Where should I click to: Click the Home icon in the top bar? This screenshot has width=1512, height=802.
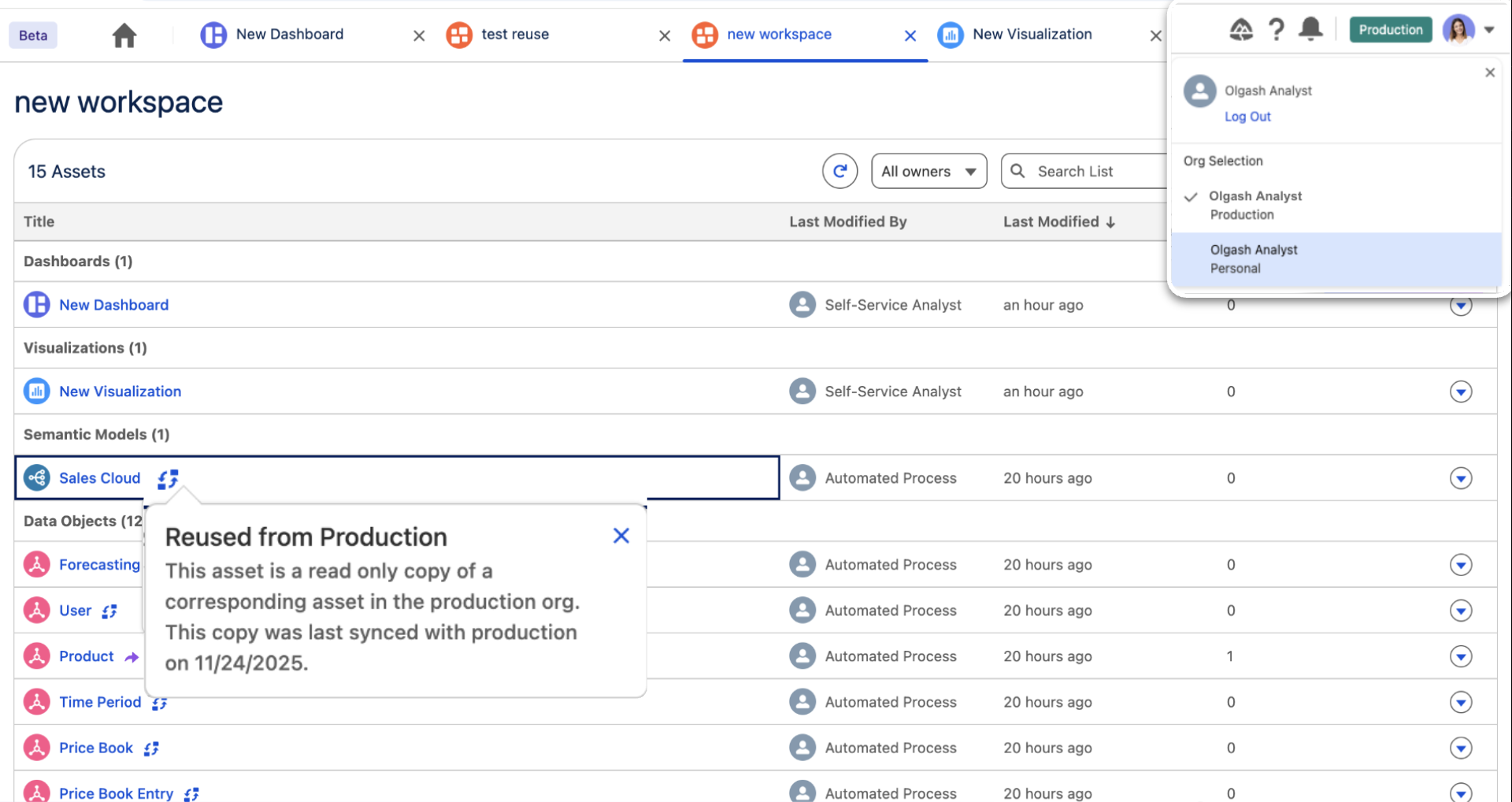point(124,35)
